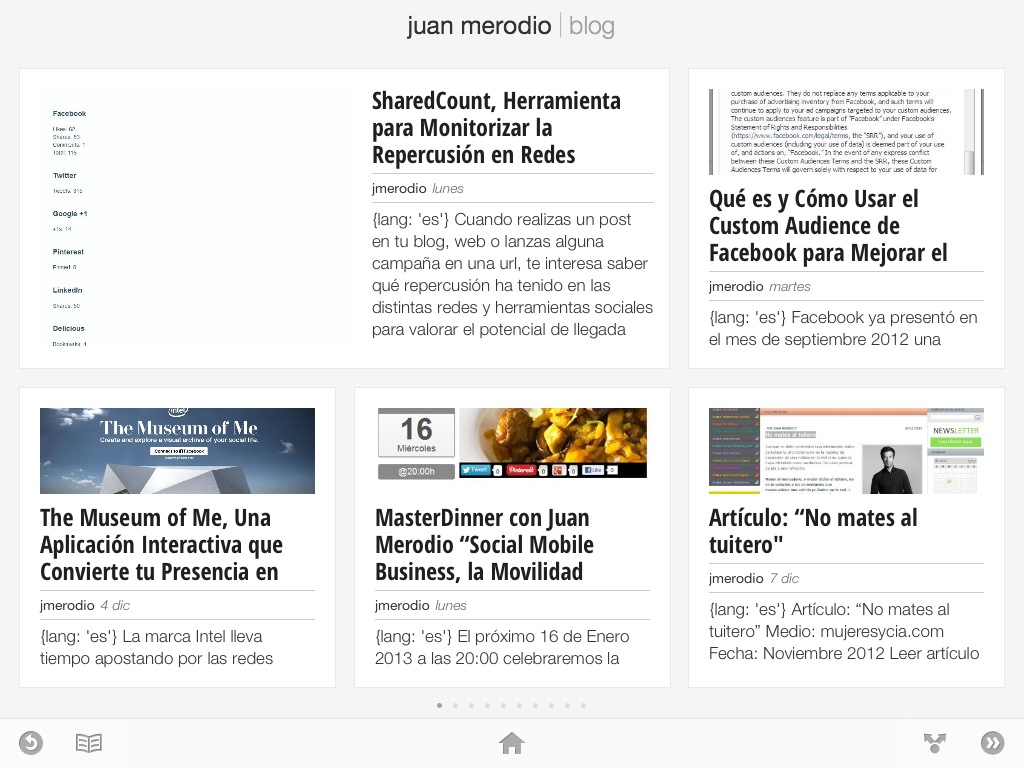Tap the food photo in MasterDinner card
1024x768 pixels.
[x=552, y=435]
